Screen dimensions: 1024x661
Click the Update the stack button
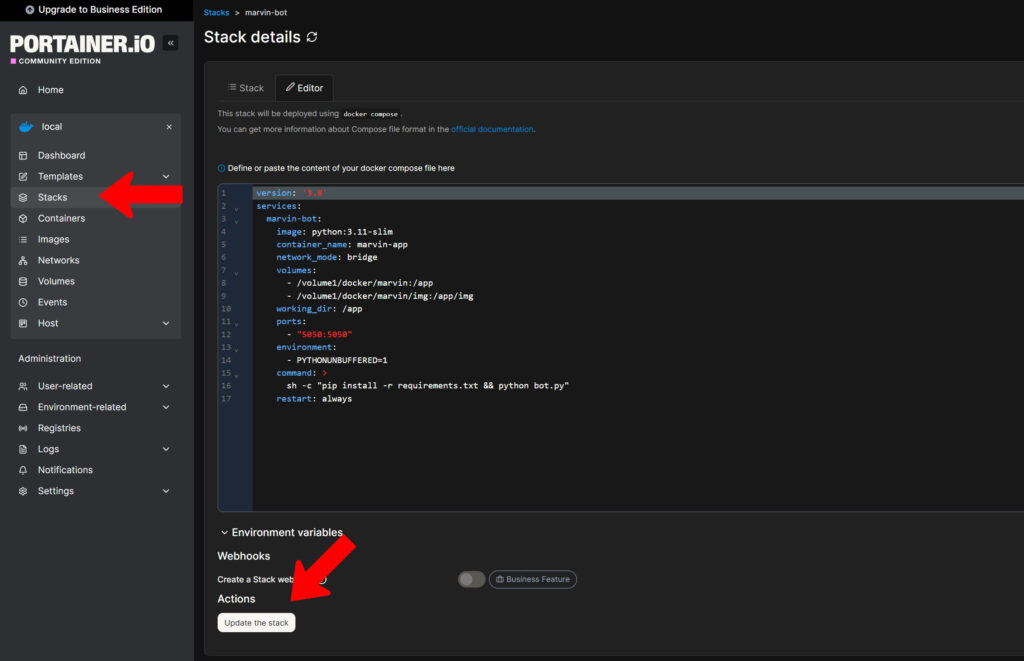(256, 623)
